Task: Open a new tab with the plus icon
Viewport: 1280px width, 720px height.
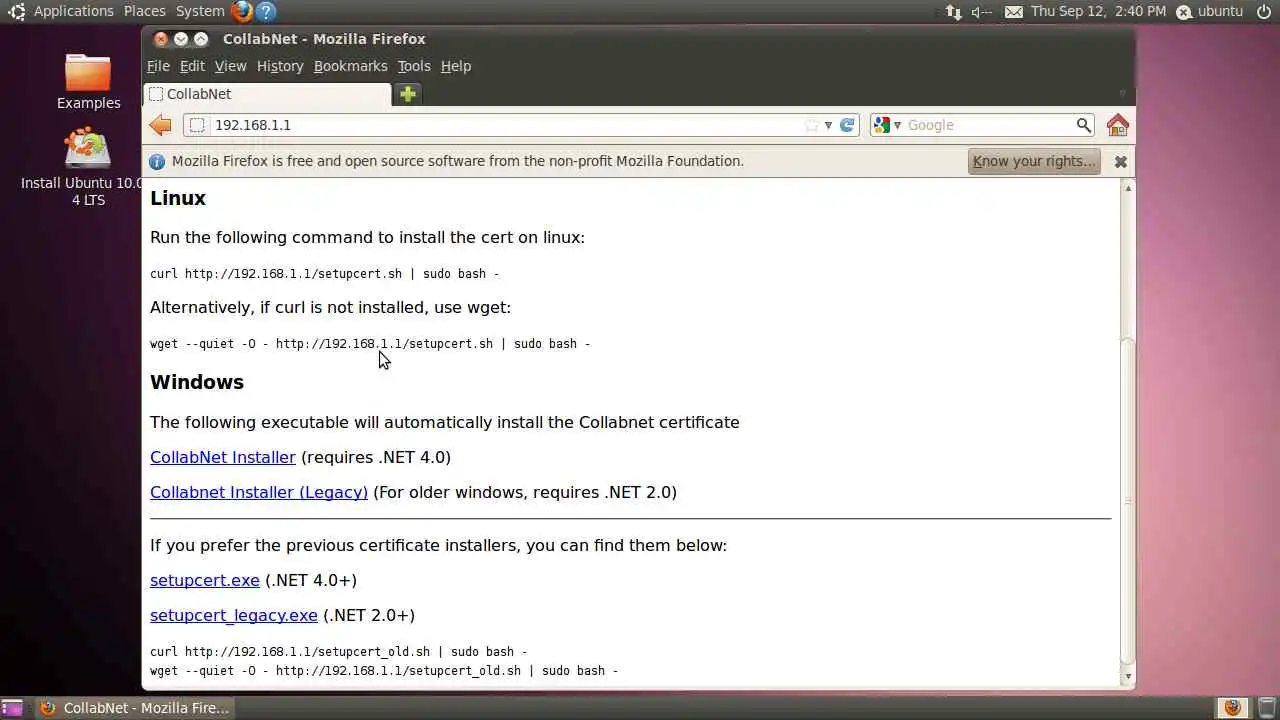Action: pyautogui.click(x=408, y=94)
